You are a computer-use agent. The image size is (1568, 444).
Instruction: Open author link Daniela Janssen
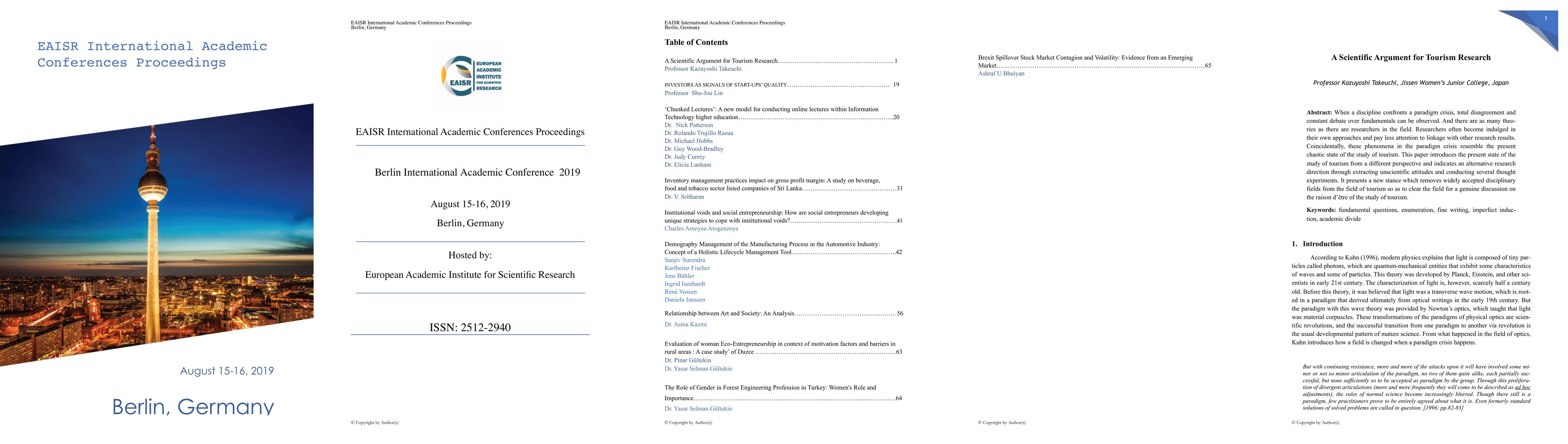pos(685,300)
